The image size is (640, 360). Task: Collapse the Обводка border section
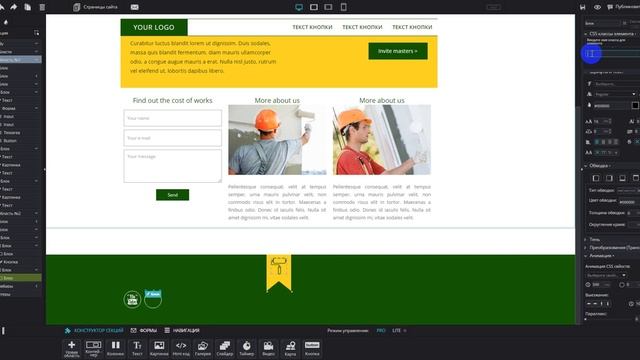tap(599, 166)
